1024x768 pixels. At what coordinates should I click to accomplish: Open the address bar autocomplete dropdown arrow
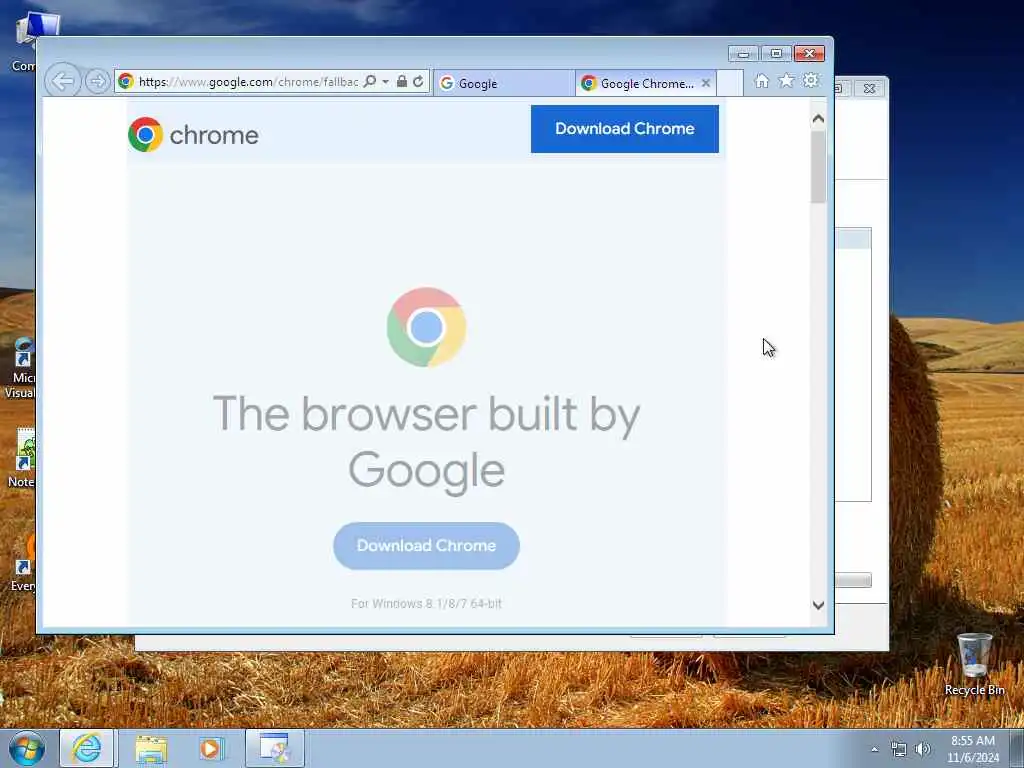pos(385,82)
